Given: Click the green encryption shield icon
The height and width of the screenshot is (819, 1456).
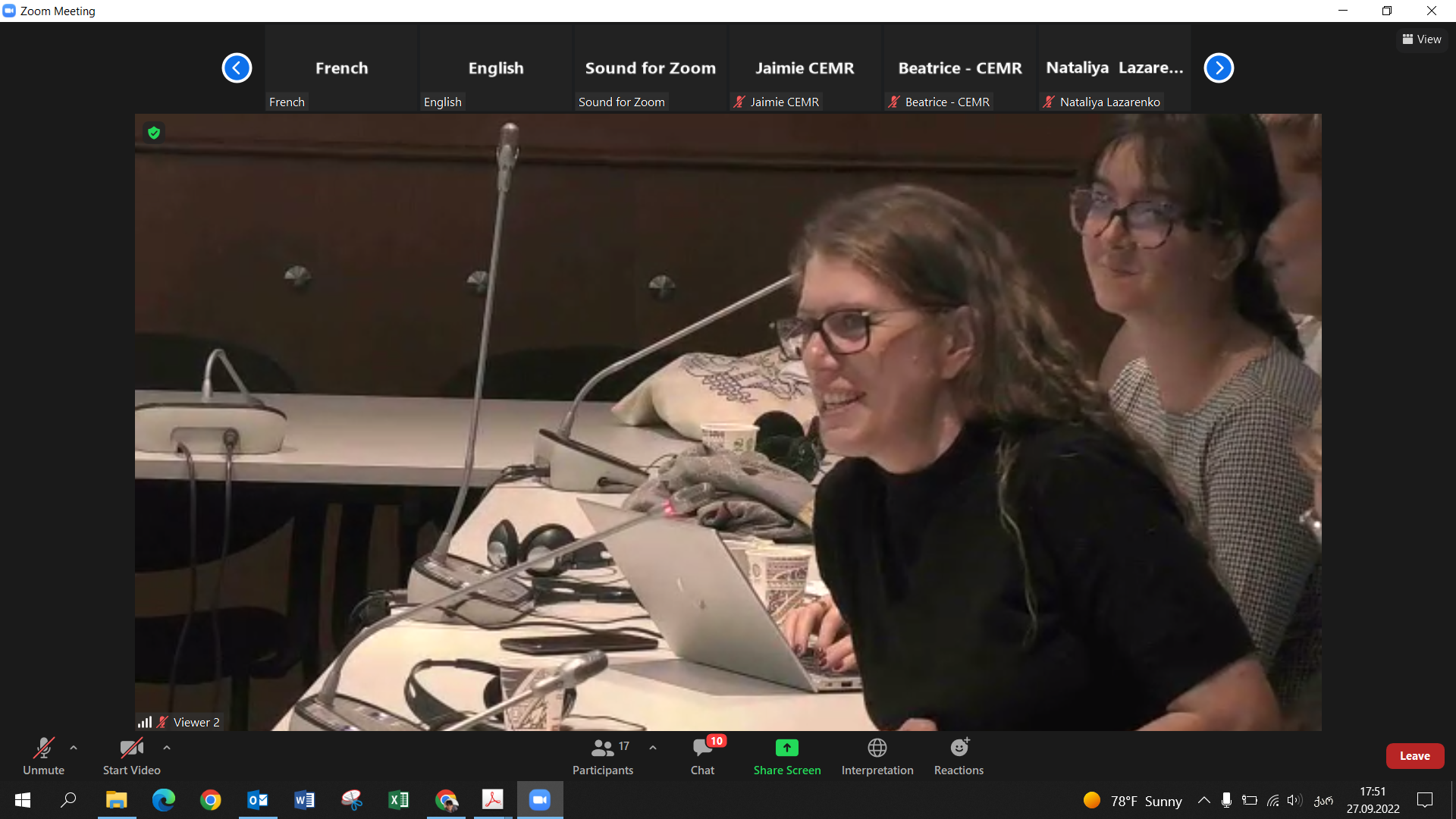Looking at the screenshot, I should point(154,133).
